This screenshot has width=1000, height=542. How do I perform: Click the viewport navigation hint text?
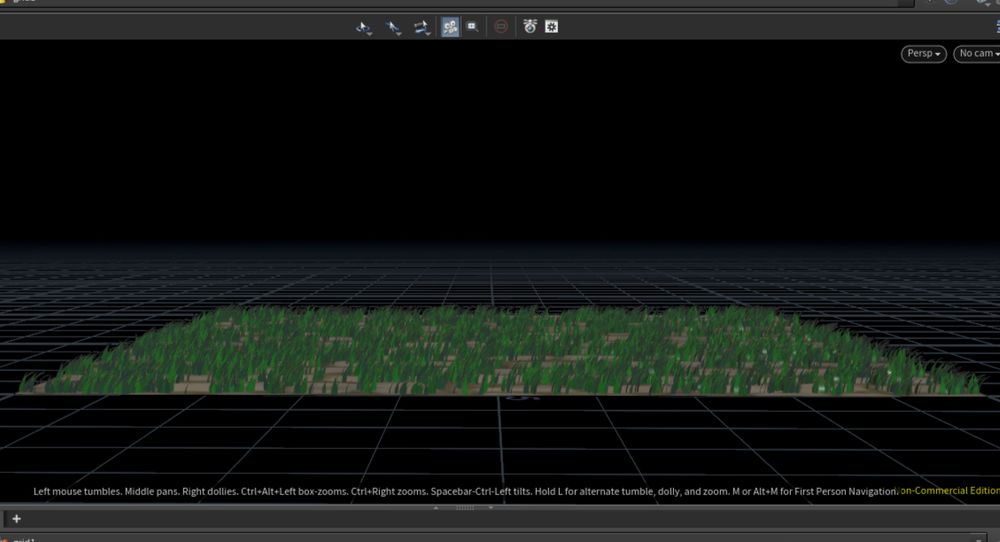(465, 491)
